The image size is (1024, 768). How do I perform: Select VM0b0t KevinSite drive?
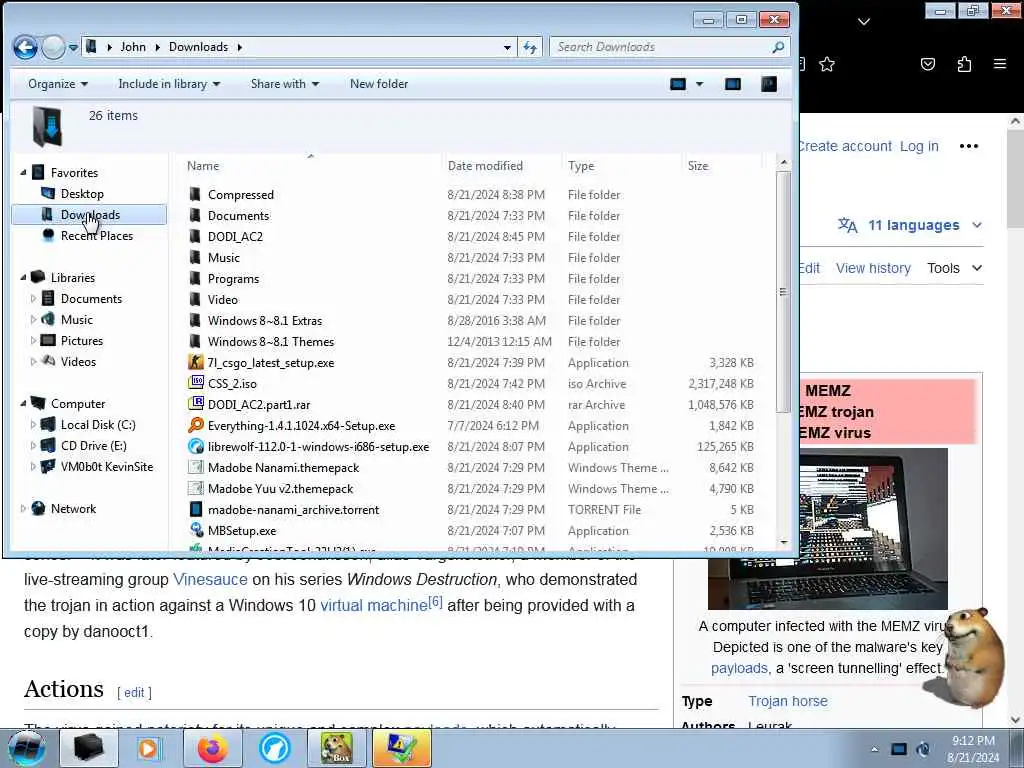click(x=106, y=466)
